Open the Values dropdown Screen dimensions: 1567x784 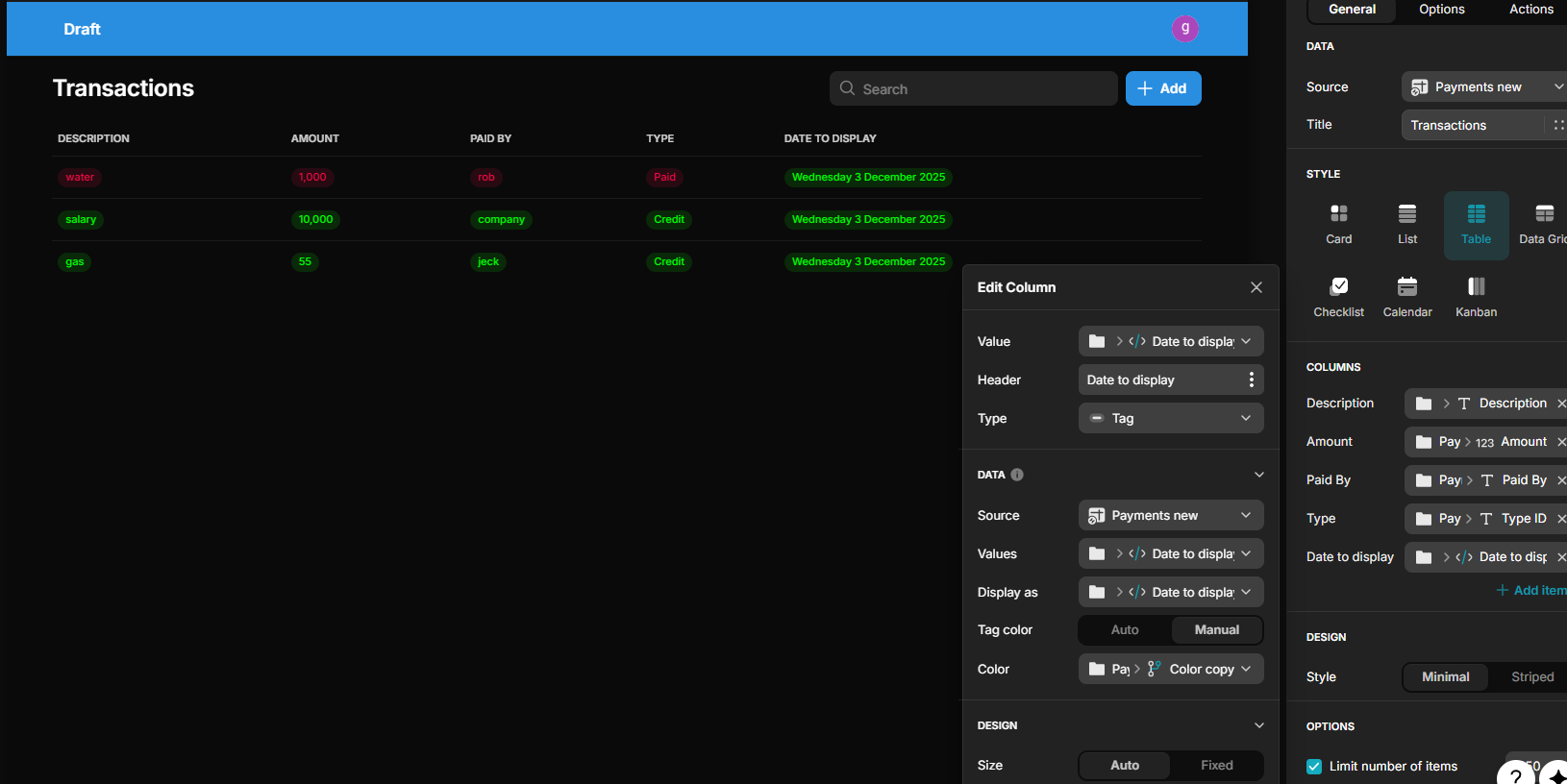pos(1171,553)
